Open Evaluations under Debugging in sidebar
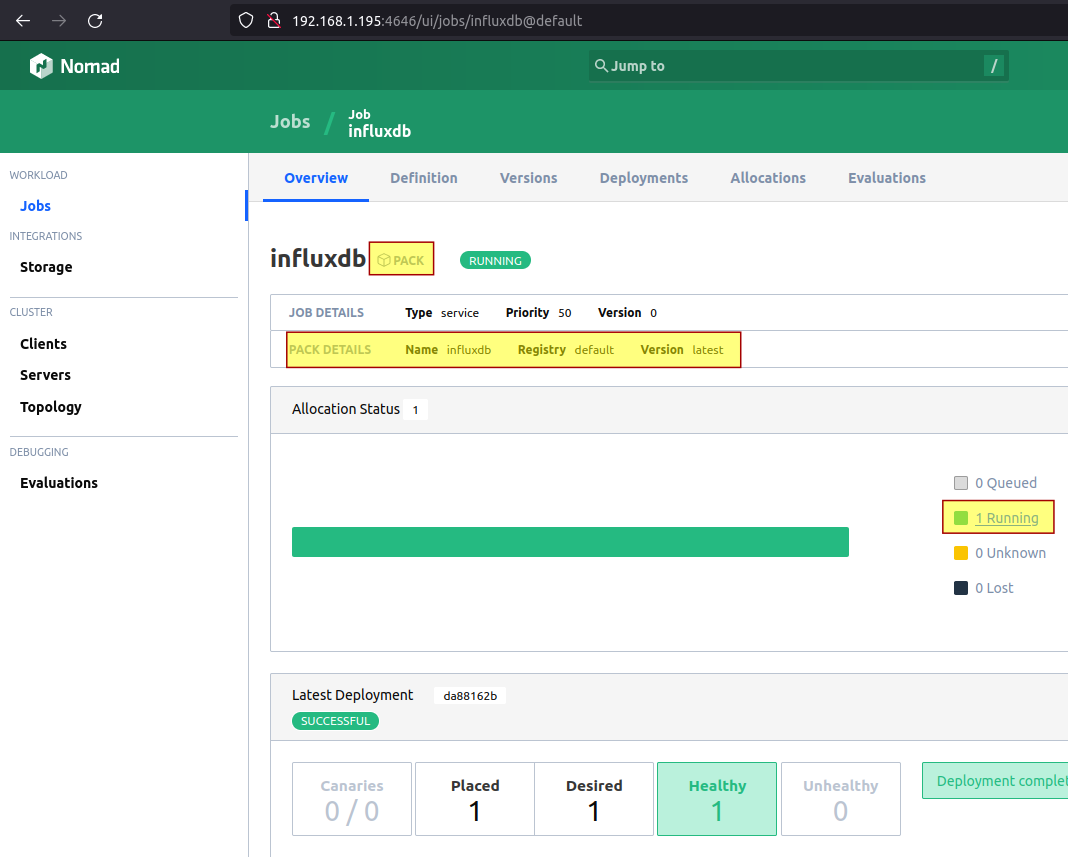 59,483
